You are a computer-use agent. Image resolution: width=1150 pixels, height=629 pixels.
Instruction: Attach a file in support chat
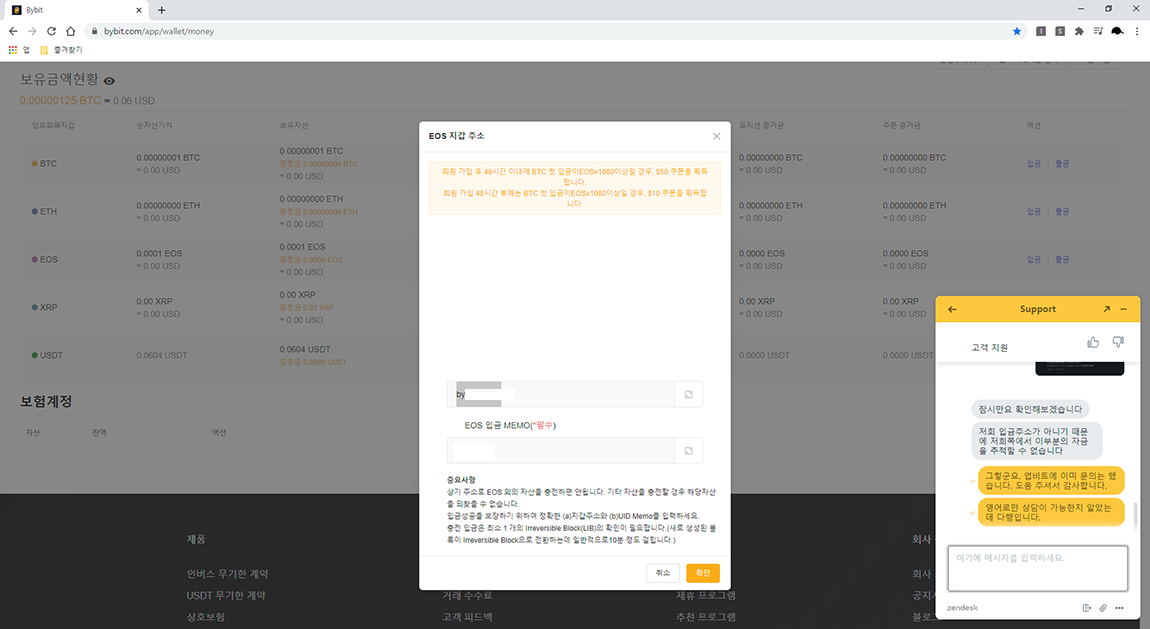(x=1102, y=608)
